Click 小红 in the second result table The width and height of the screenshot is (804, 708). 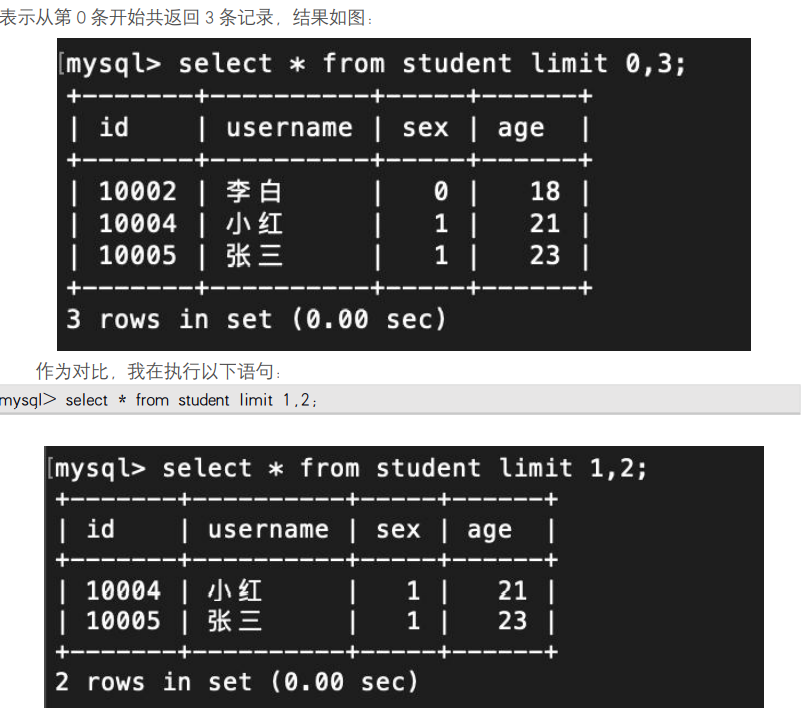click(235, 591)
